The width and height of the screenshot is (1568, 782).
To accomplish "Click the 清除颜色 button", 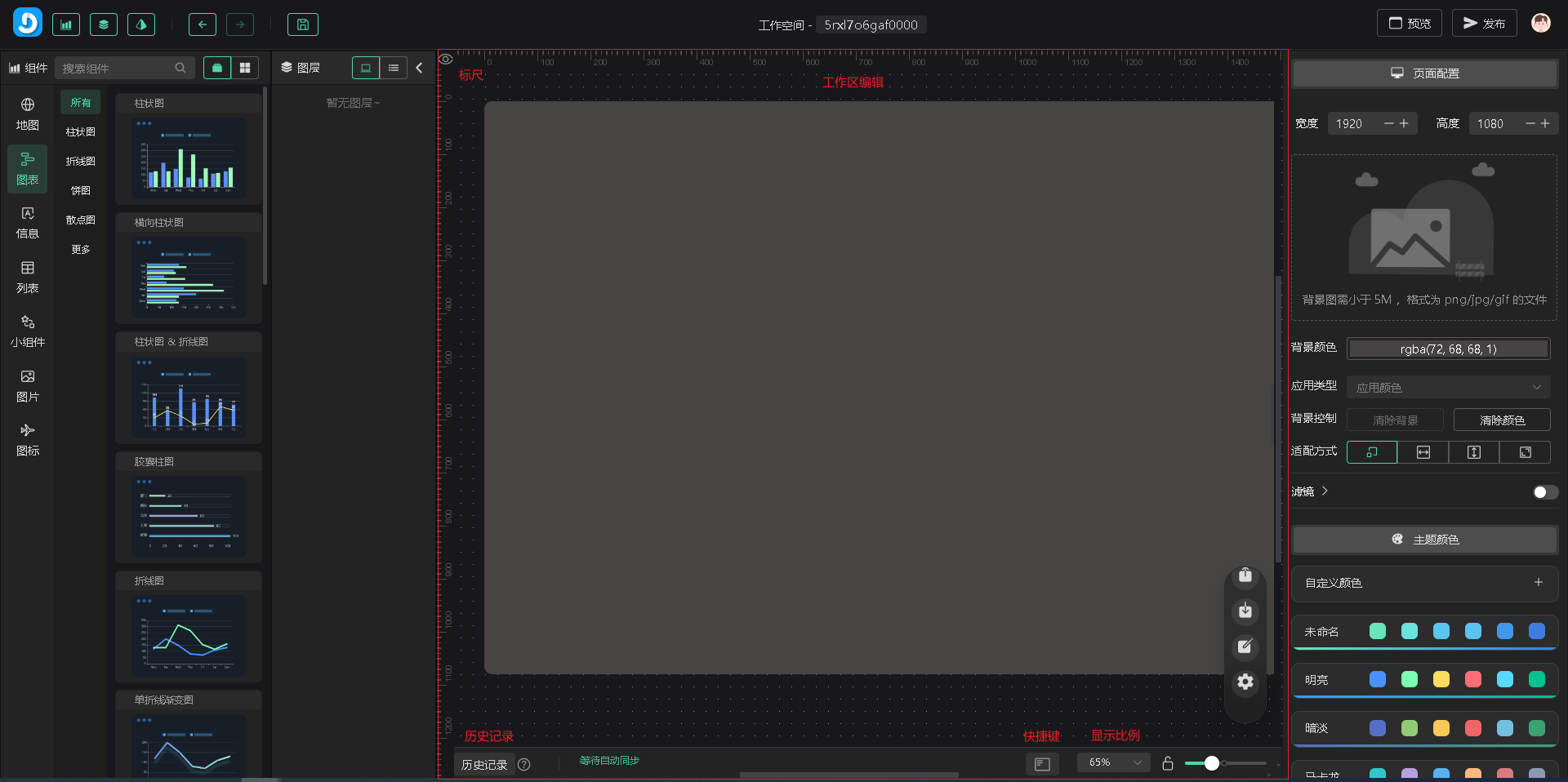I will click(1502, 420).
